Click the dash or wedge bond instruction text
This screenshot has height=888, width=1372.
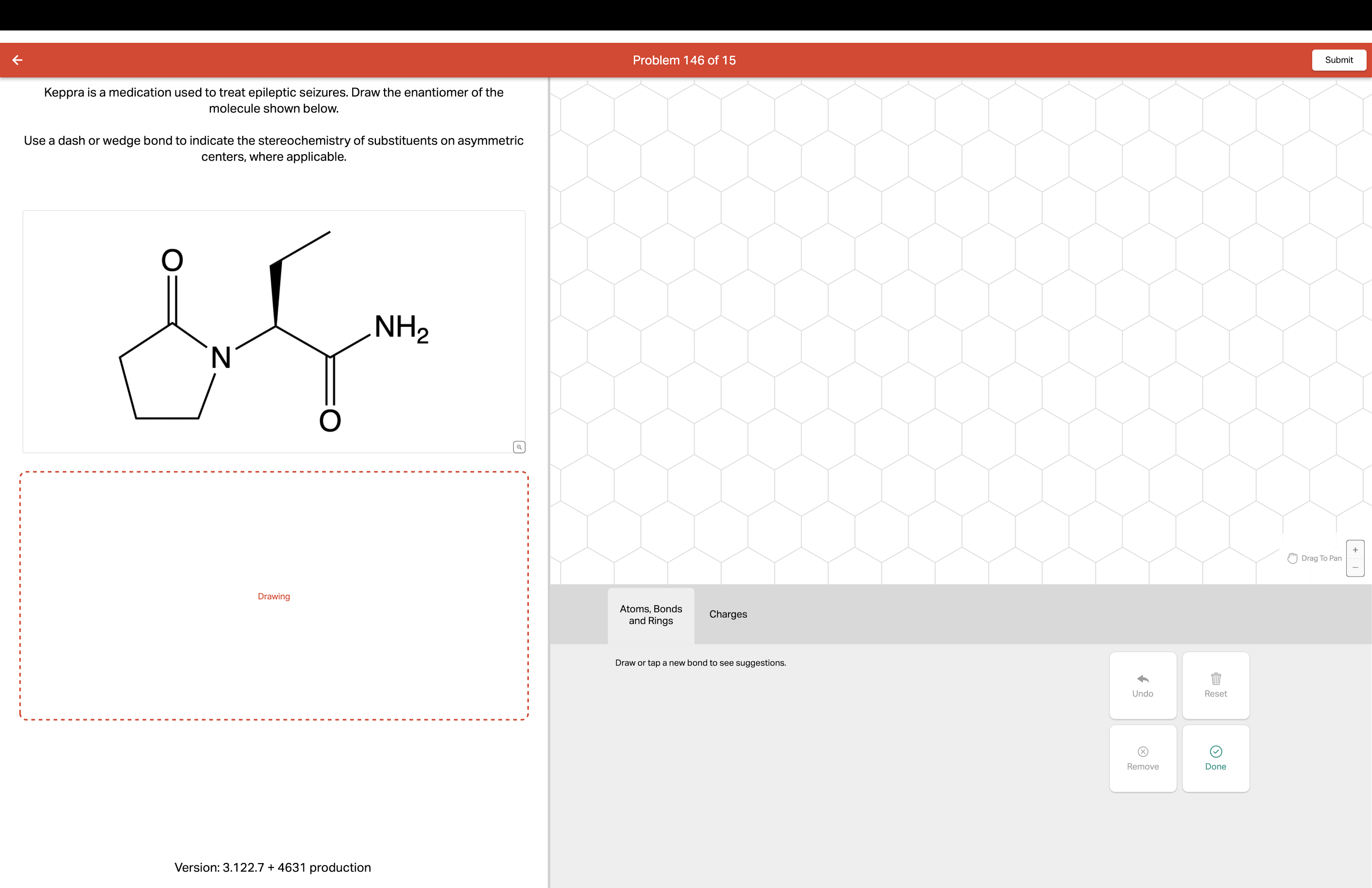274,149
